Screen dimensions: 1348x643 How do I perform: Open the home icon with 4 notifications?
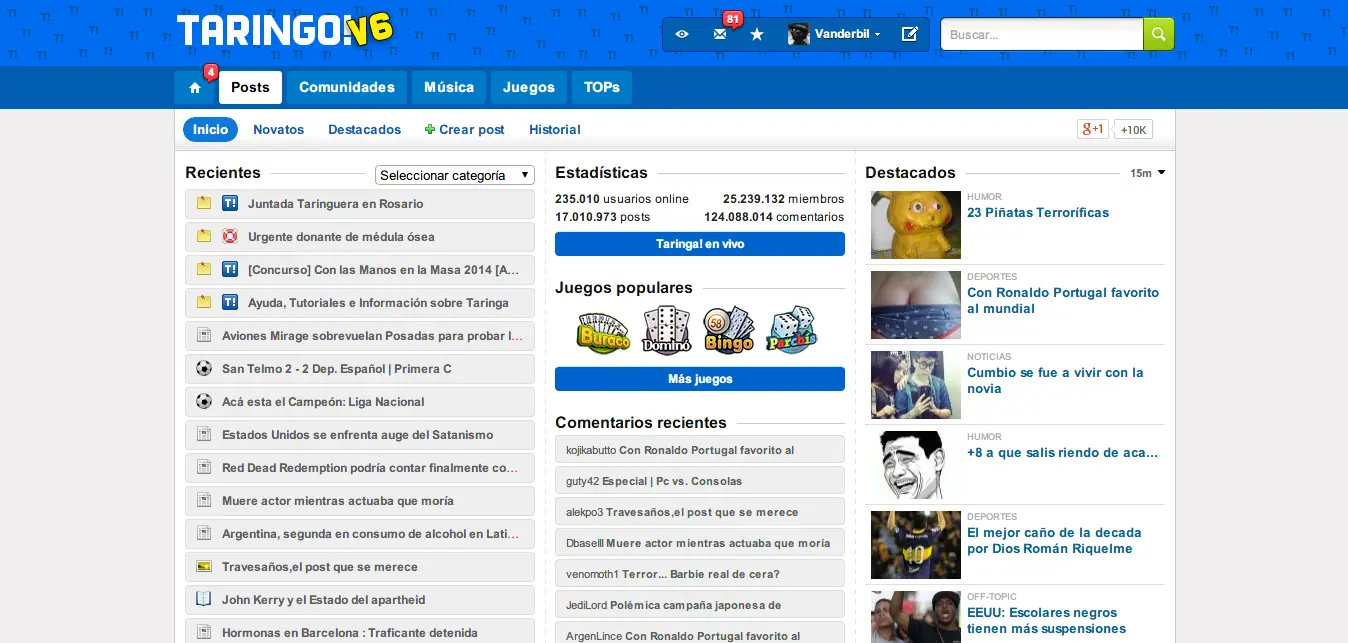(196, 87)
